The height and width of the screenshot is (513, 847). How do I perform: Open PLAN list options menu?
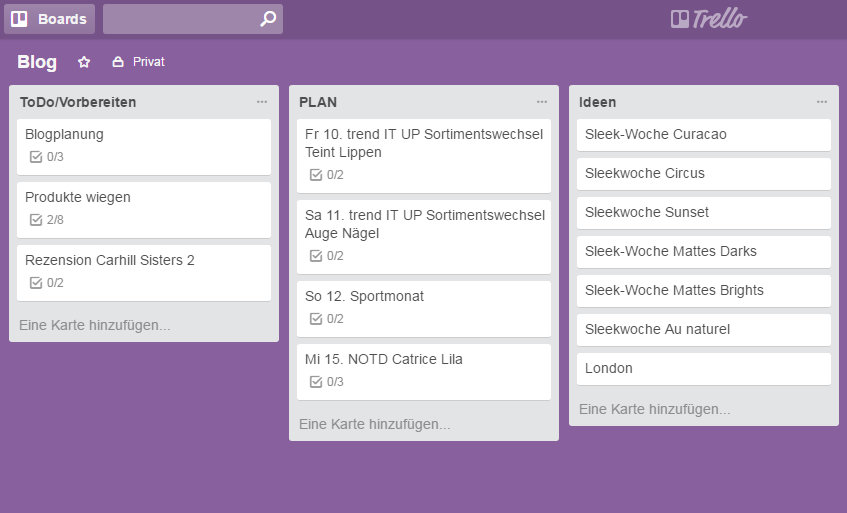[542, 102]
